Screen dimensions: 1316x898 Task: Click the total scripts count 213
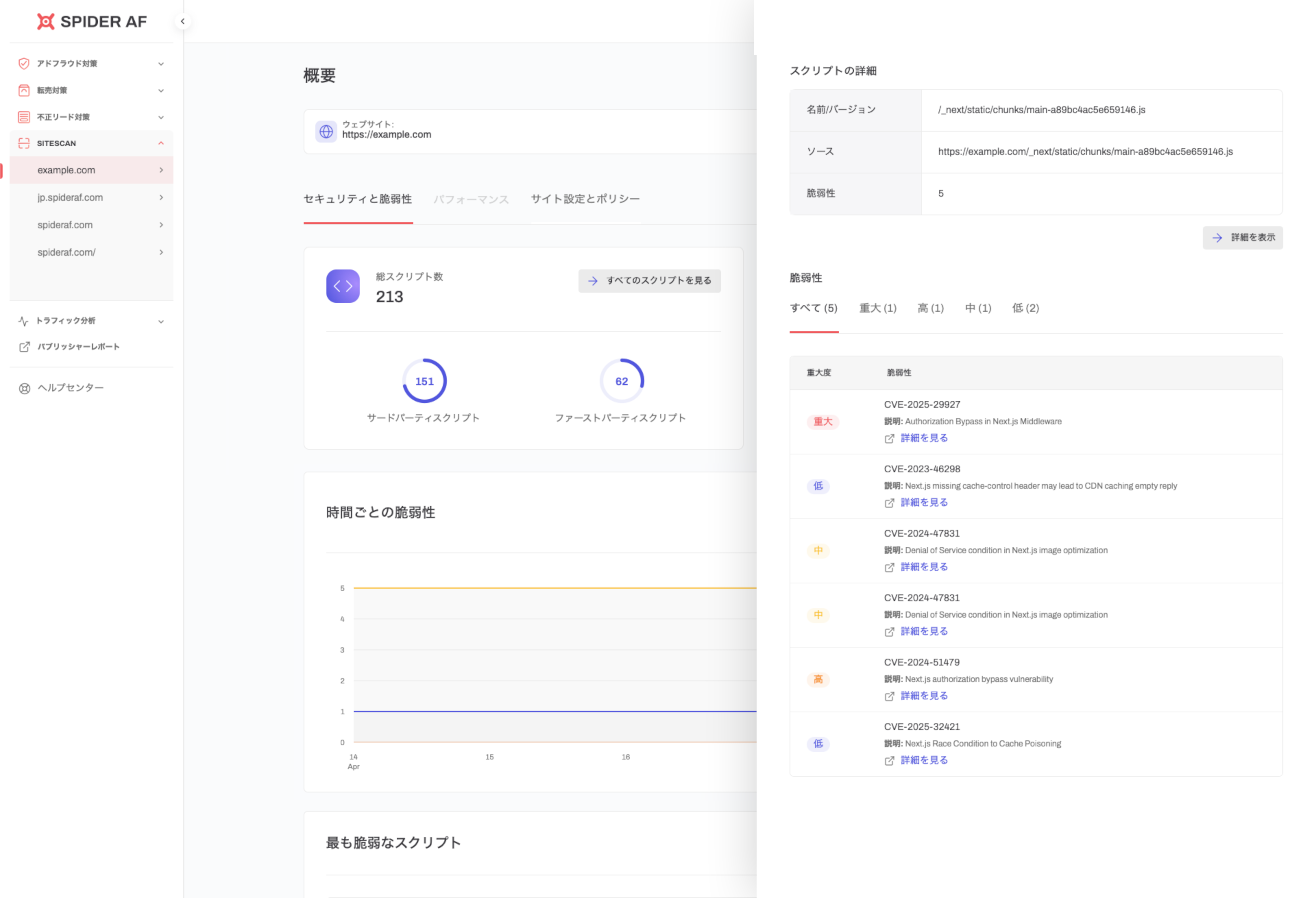click(x=390, y=297)
